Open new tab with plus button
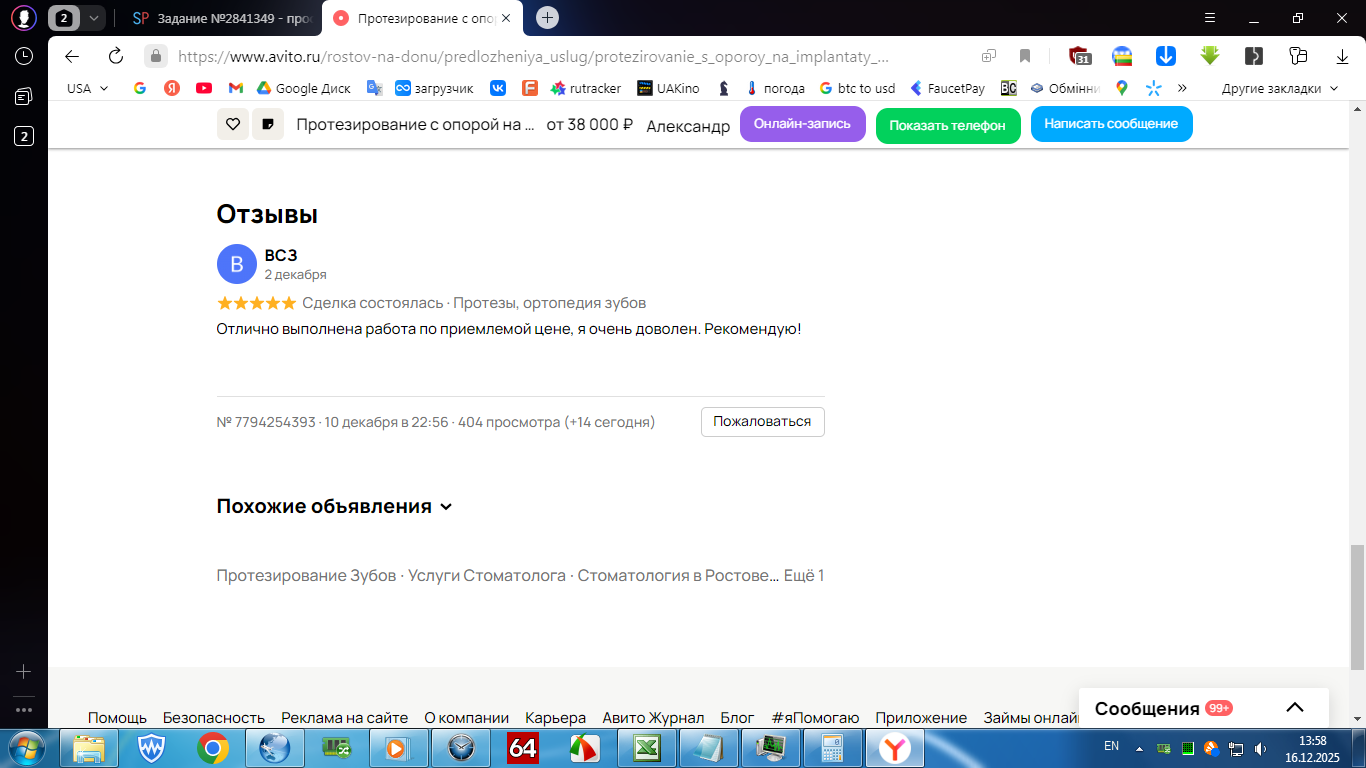The width and height of the screenshot is (1366, 768). (547, 17)
